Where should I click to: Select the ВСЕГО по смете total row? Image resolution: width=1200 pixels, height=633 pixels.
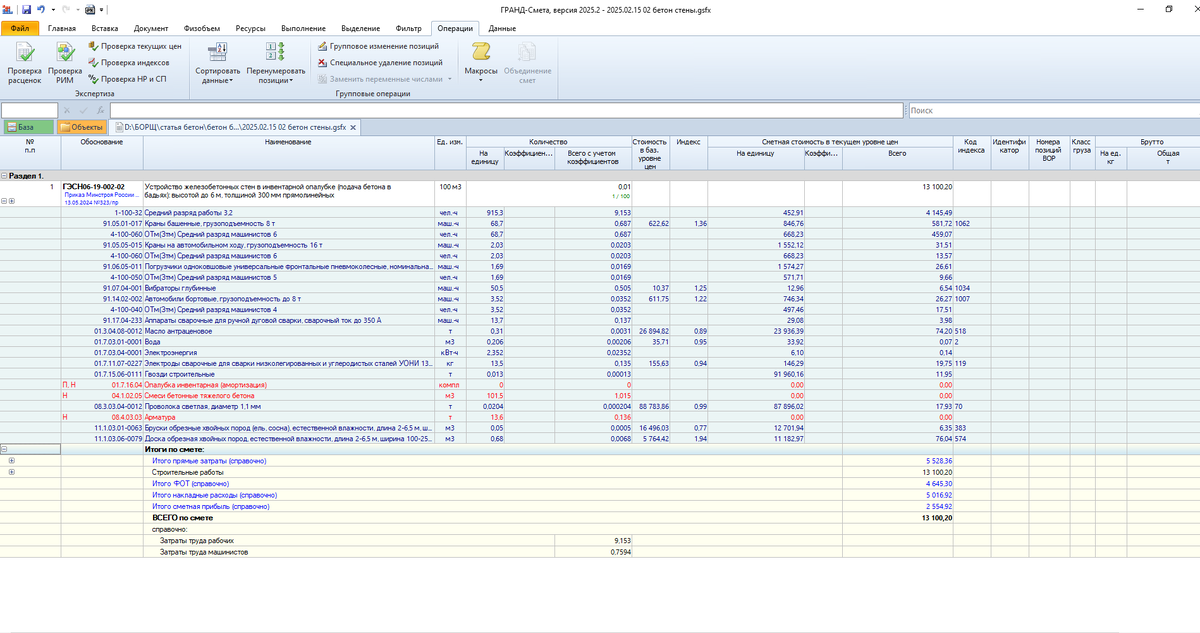(600, 519)
